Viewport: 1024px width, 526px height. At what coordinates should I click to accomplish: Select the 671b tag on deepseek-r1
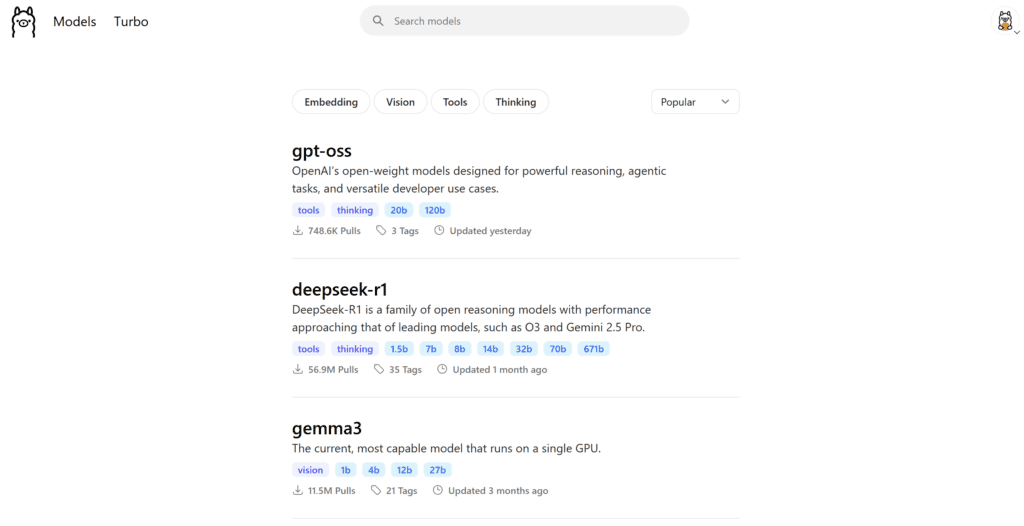click(594, 349)
